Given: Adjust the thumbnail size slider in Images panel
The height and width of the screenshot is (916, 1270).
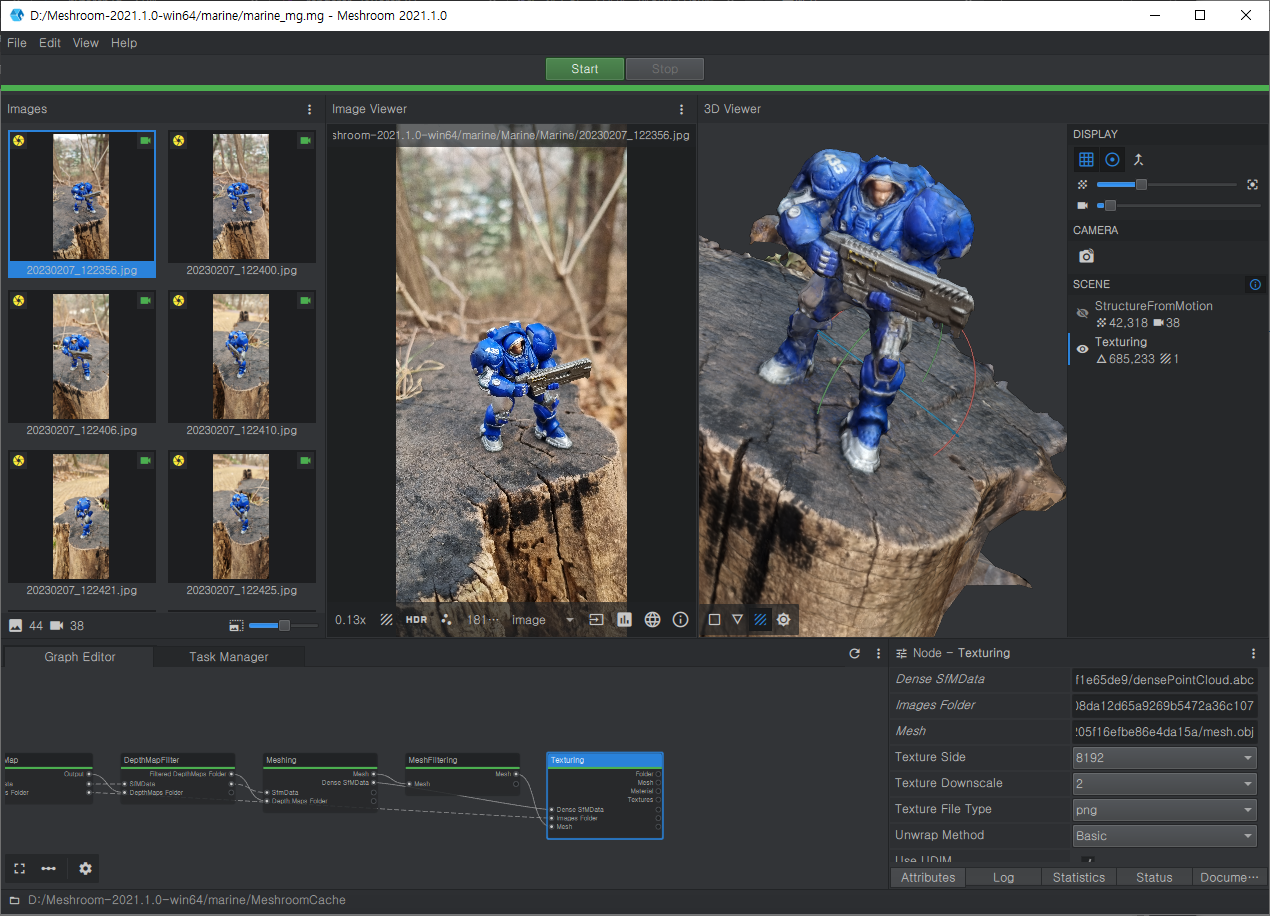Looking at the screenshot, I should tap(284, 626).
